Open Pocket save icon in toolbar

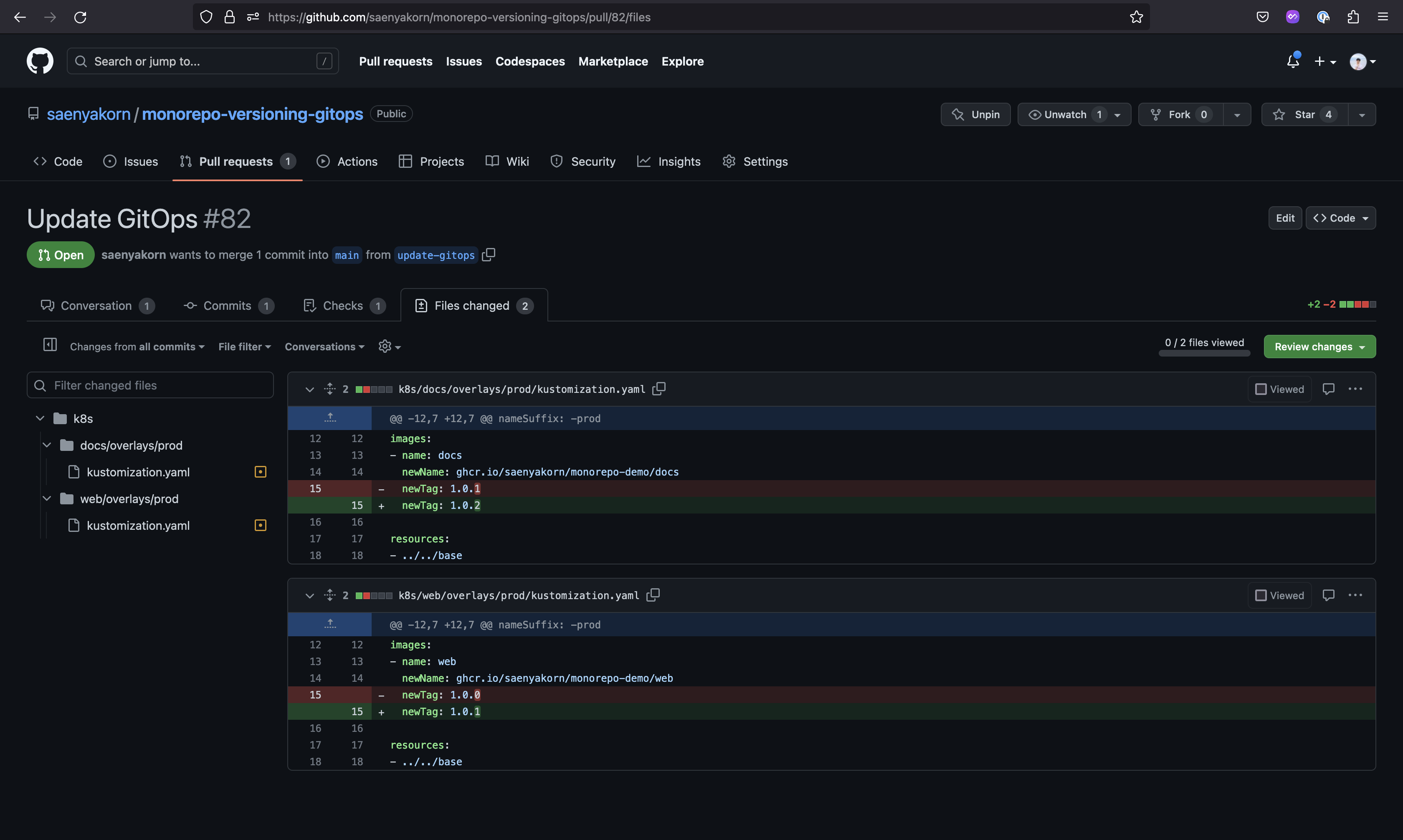click(x=1263, y=17)
